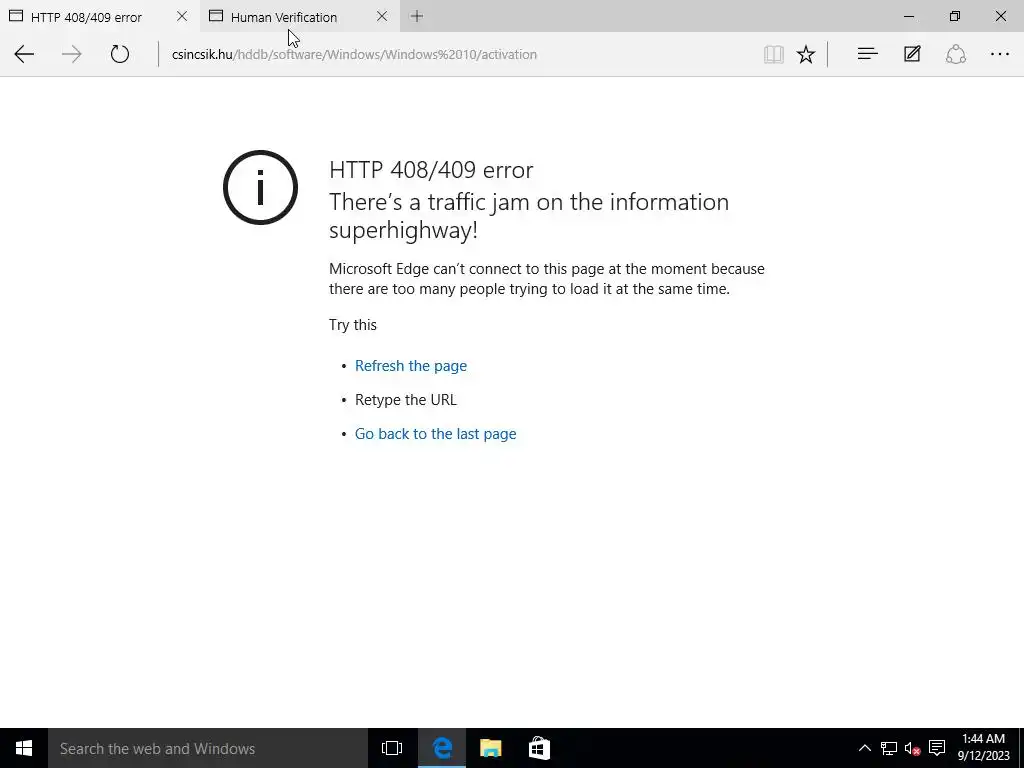Open the More actions ellipsis menu
The image size is (1024, 768).
1000,54
